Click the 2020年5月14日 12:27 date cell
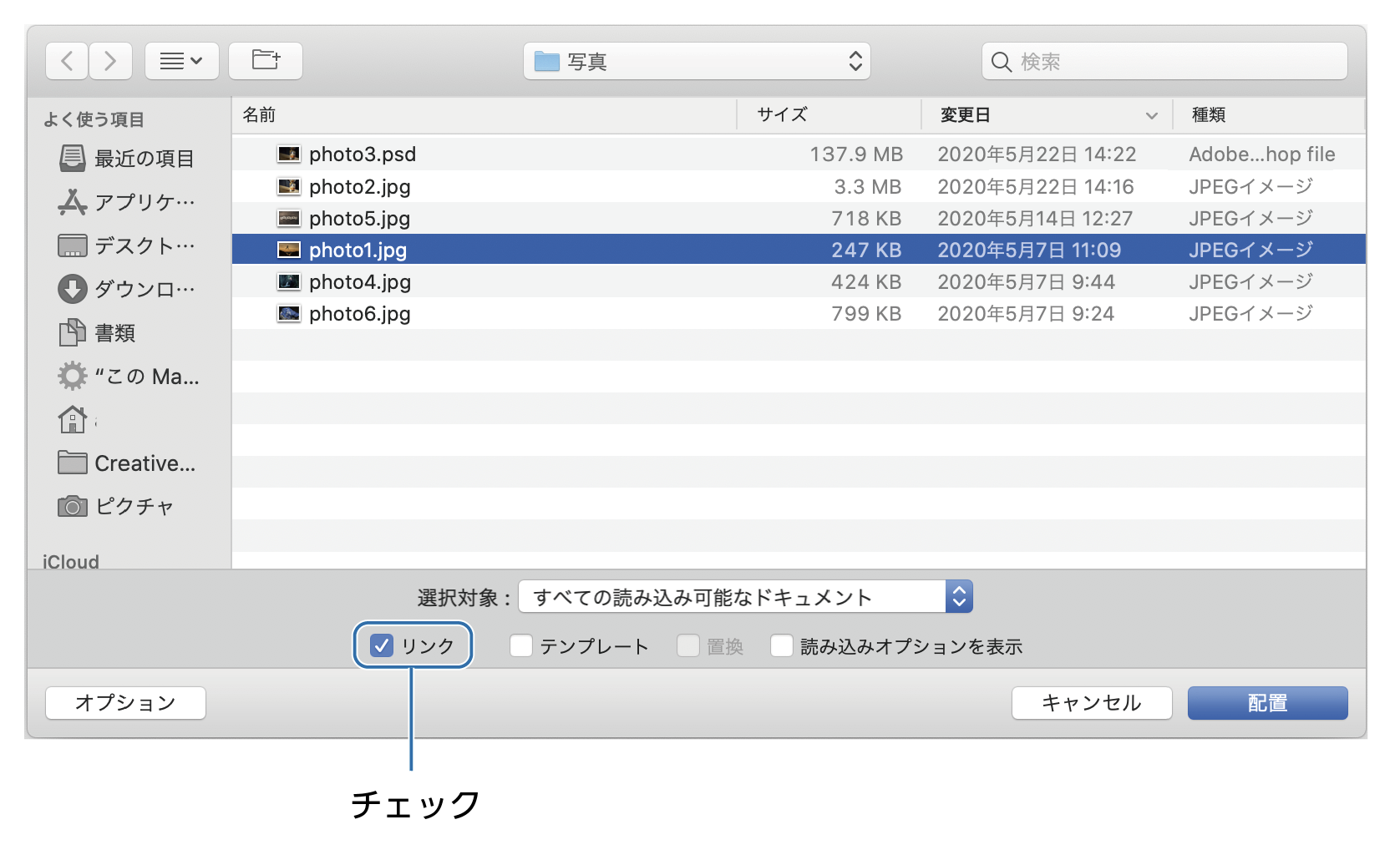 (x=1035, y=219)
